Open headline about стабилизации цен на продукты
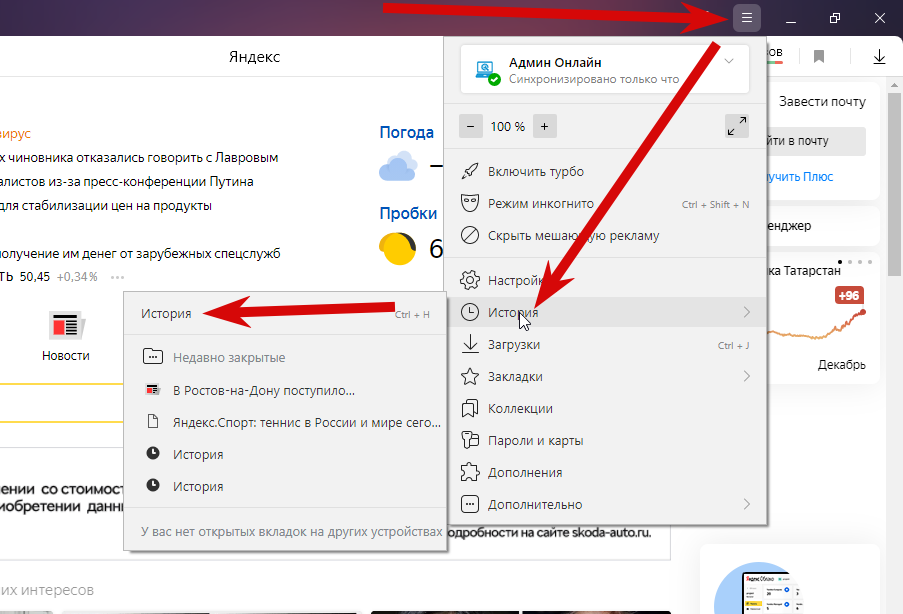This screenshot has height=614, width=903. (x=106, y=206)
